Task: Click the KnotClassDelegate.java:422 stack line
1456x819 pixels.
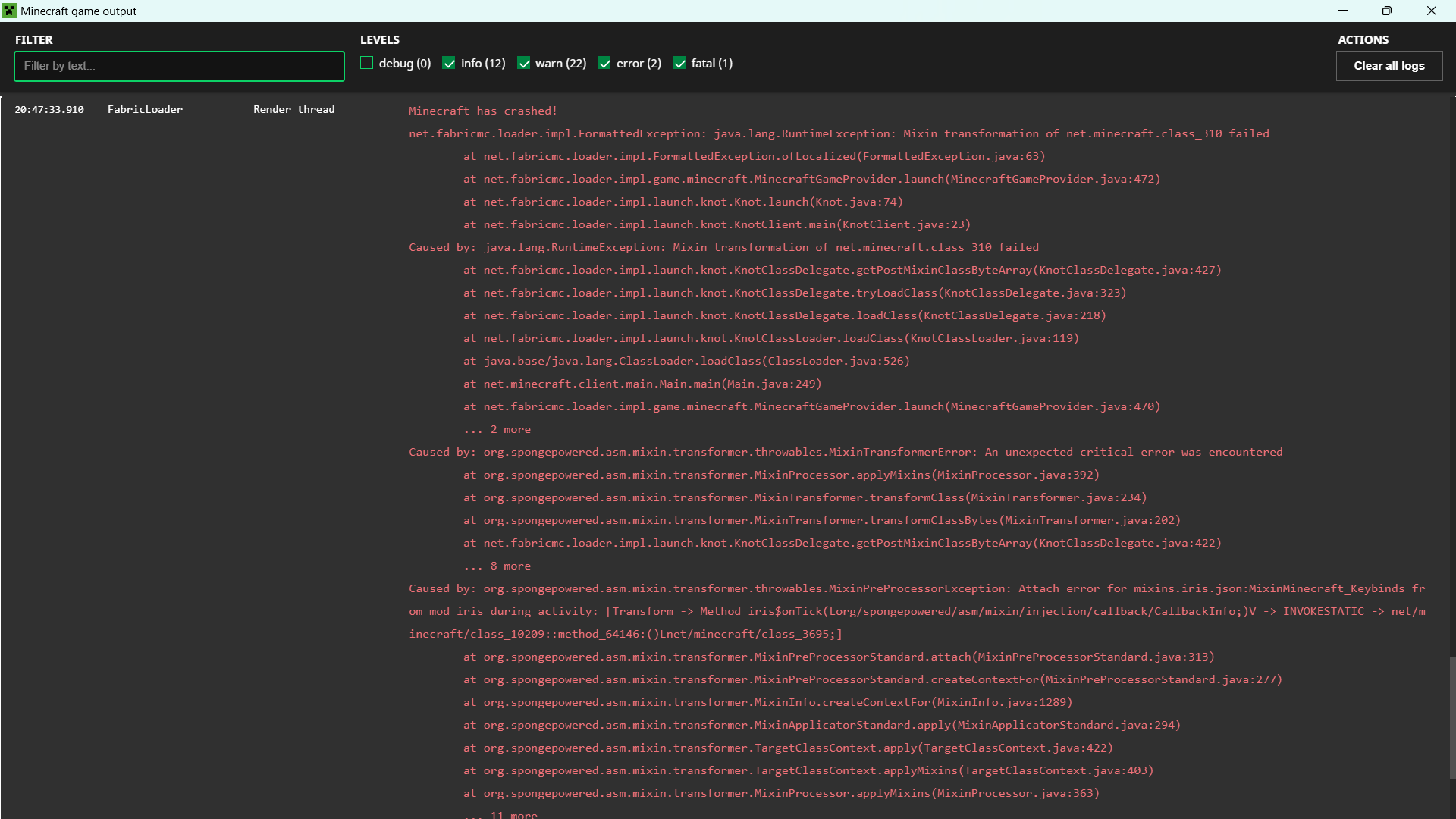Action: pos(843,543)
